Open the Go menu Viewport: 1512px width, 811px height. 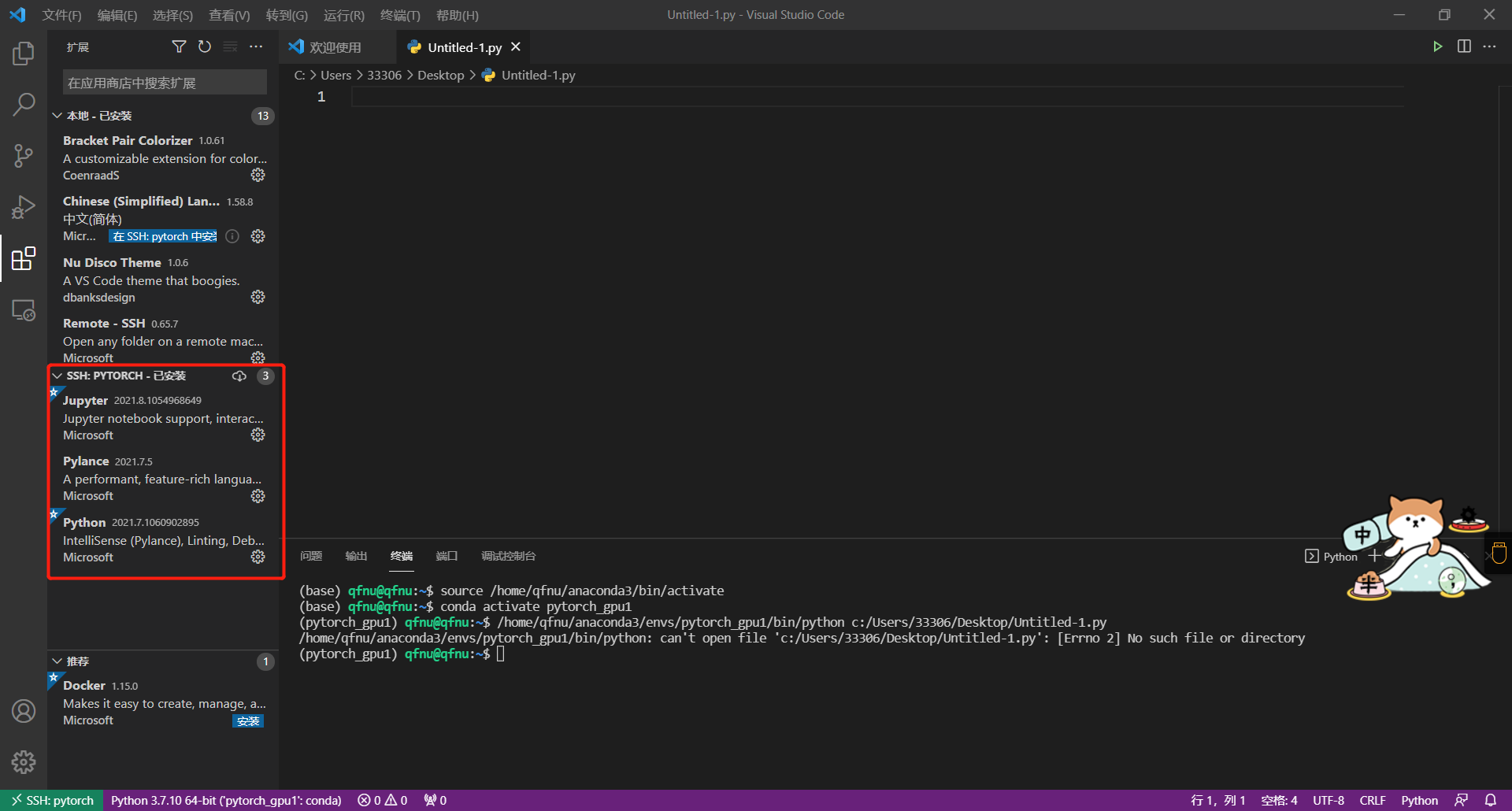[x=287, y=15]
